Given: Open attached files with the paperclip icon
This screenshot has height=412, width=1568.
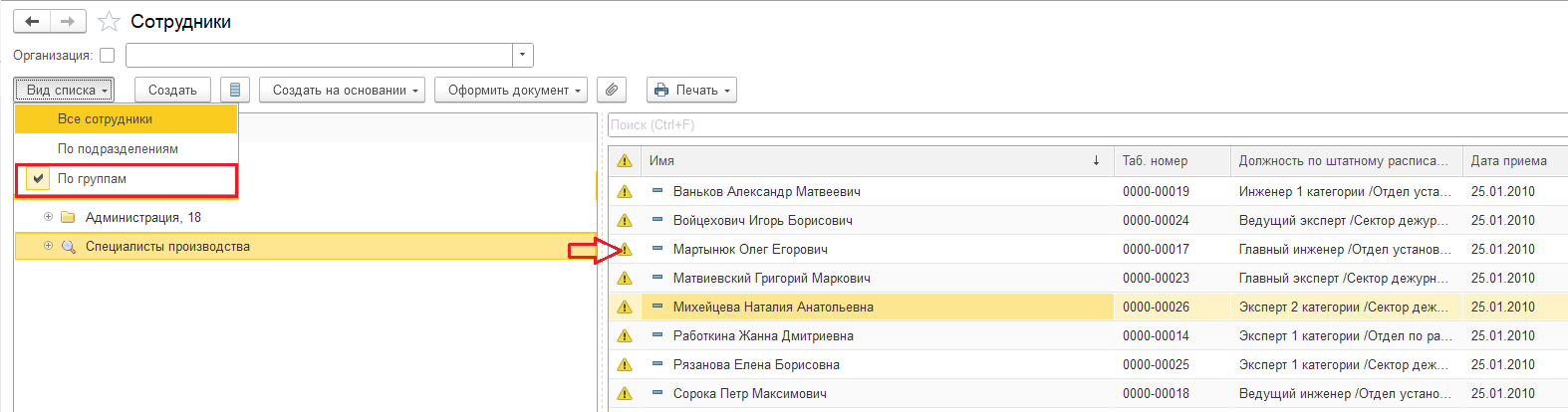Looking at the screenshot, I should point(612,90).
